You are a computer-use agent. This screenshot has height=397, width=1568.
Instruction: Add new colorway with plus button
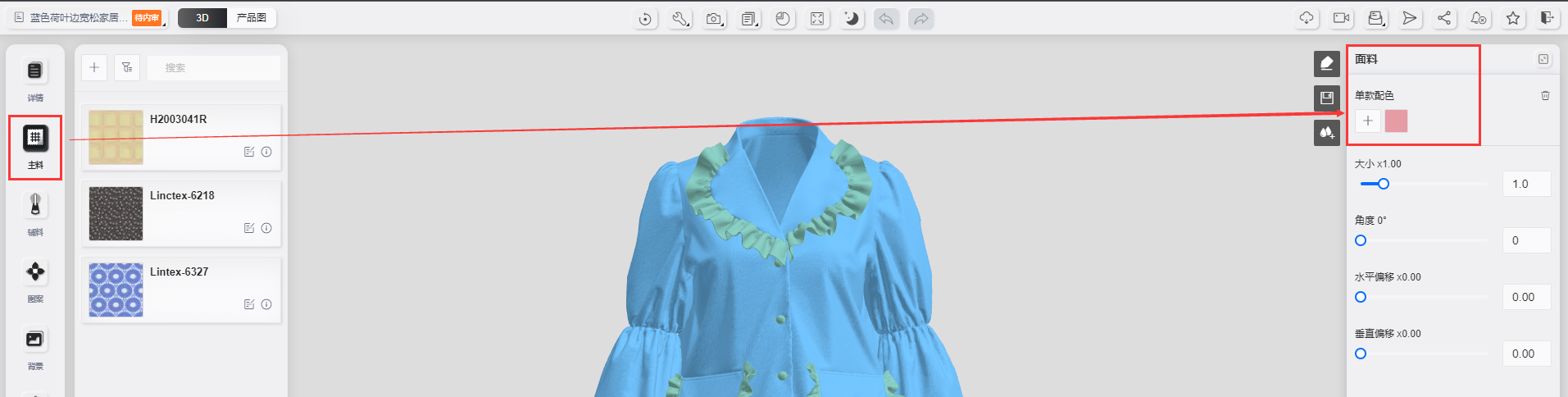click(x=1367, y=121)
